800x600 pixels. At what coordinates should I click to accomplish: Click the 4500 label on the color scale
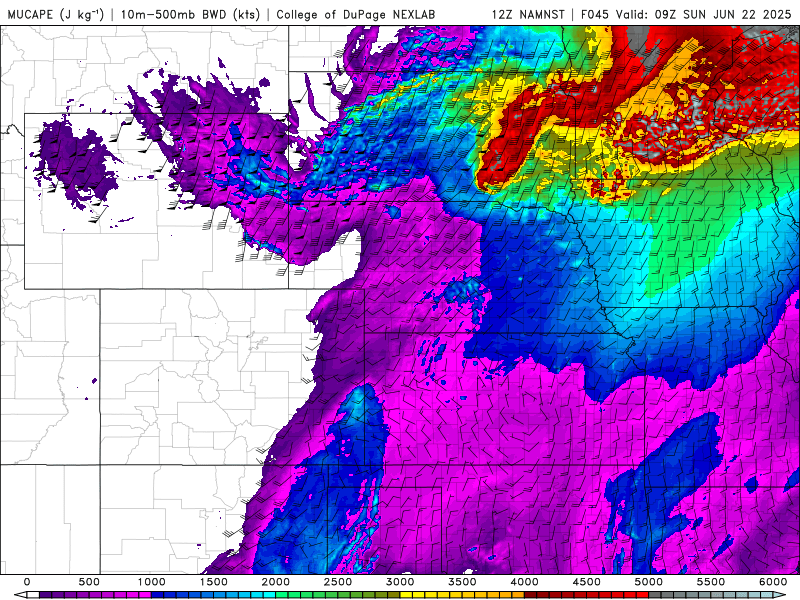tap(587, 582)
